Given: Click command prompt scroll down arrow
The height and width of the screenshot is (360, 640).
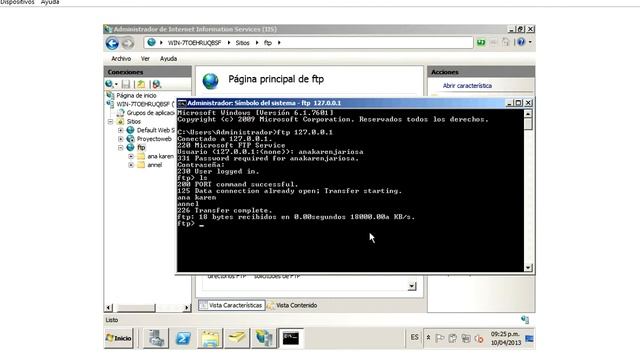Looking at the screenshot, I should point(528,268).
